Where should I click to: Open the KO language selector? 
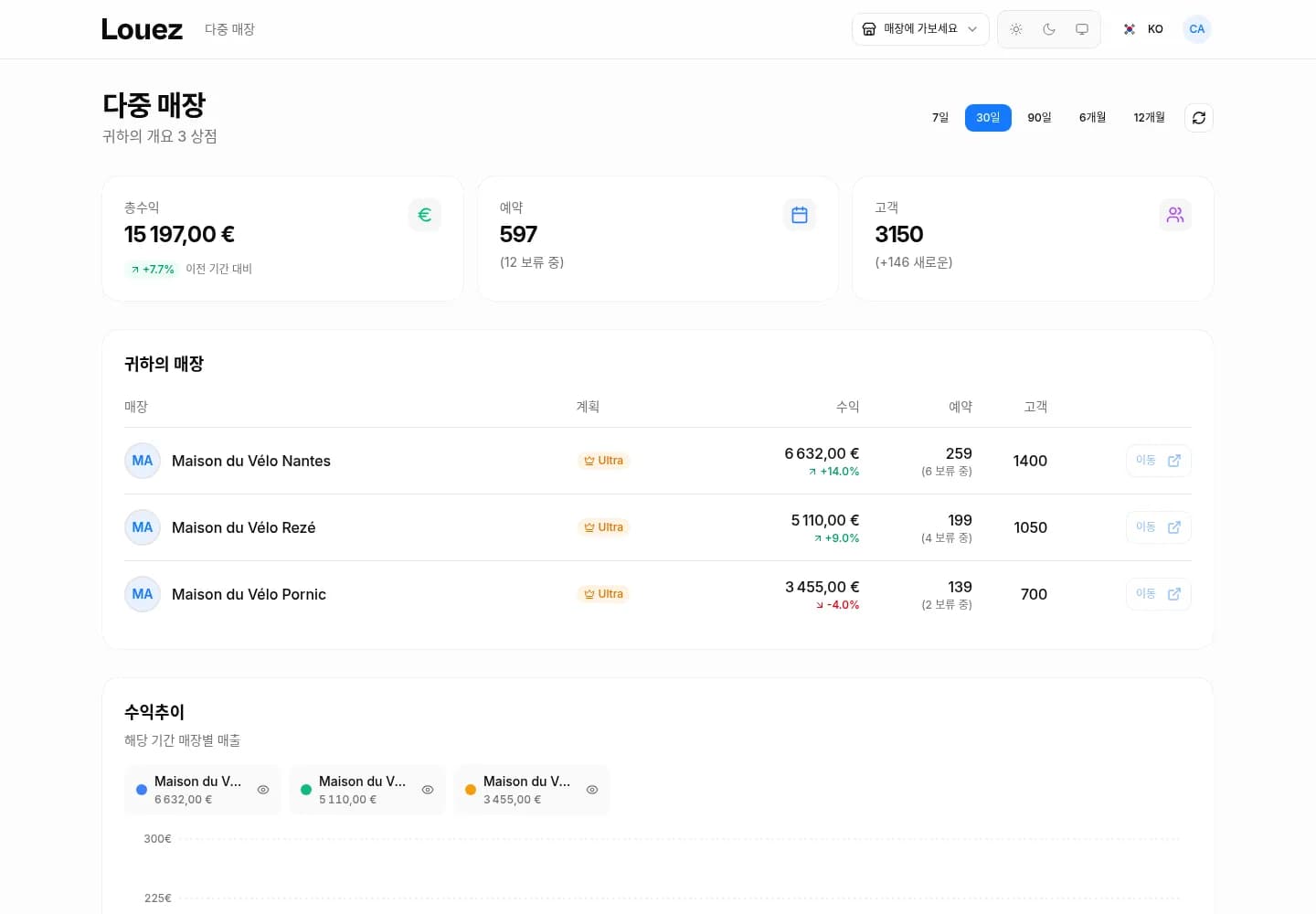[1143, 29]
